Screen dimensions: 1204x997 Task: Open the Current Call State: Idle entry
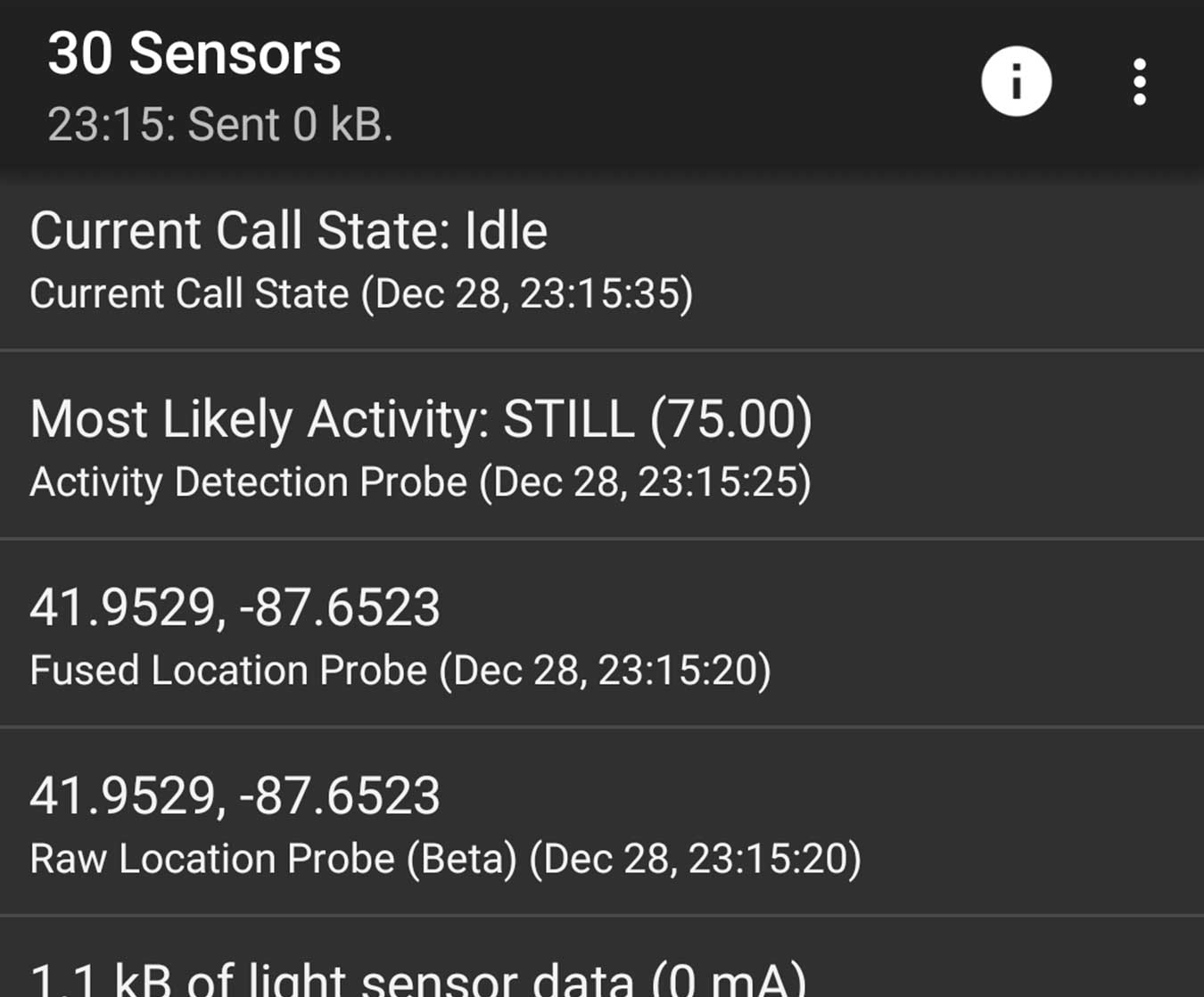(x=288, y=231)
